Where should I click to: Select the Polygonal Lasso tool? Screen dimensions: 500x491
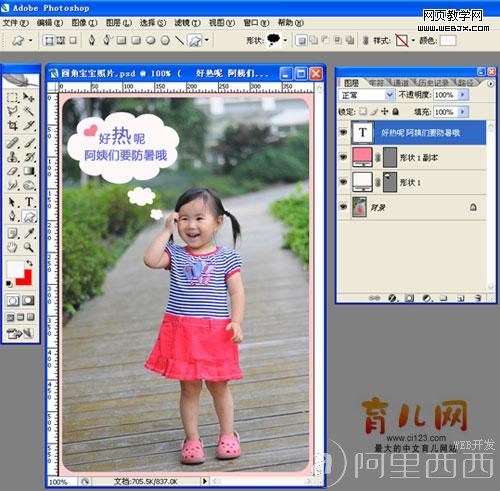(13, 112)
